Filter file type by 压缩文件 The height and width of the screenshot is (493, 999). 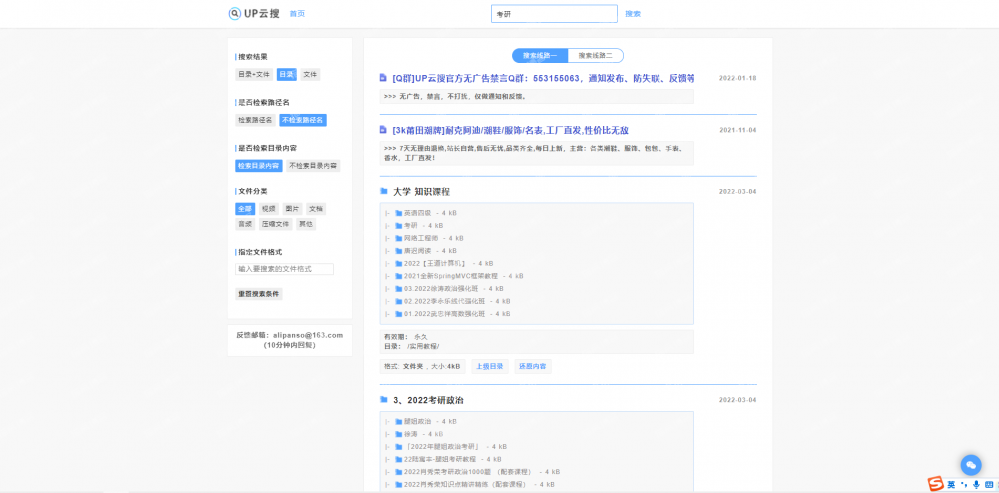[276, 224]
